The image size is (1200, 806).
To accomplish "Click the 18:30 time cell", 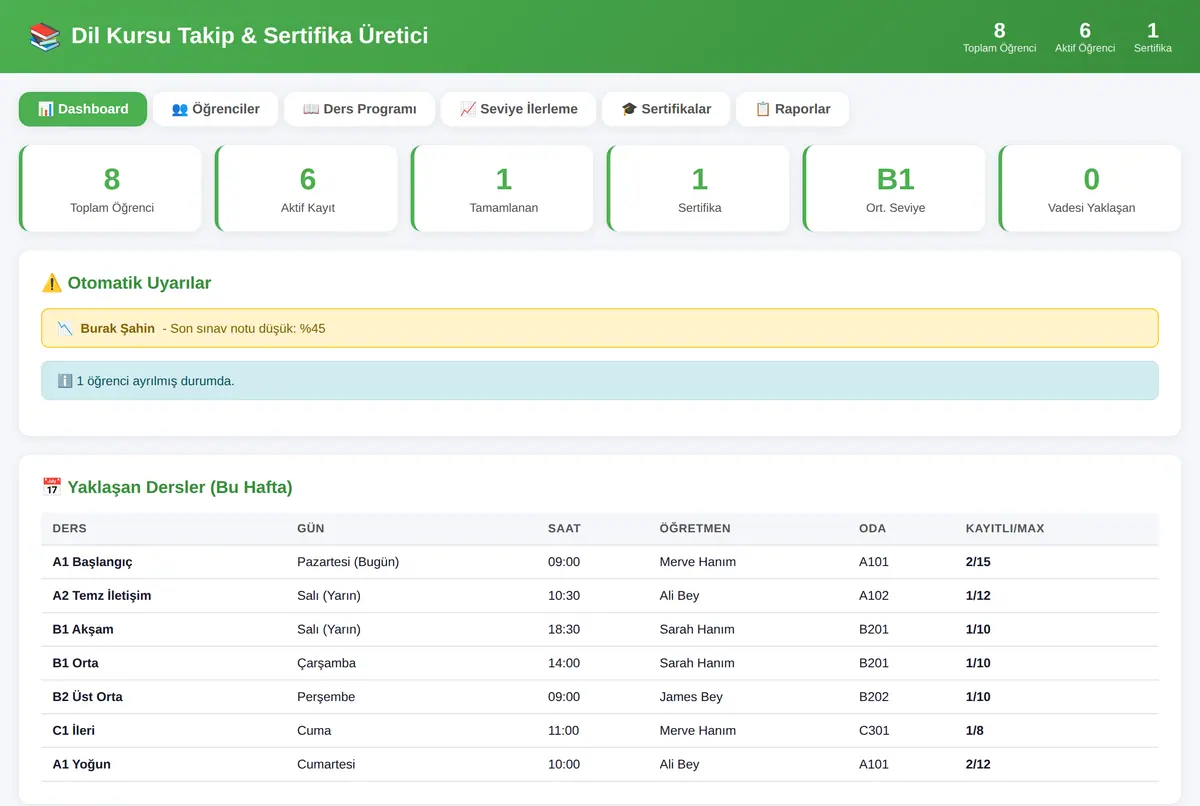I will pyautogui.click(x=564, y=630).
